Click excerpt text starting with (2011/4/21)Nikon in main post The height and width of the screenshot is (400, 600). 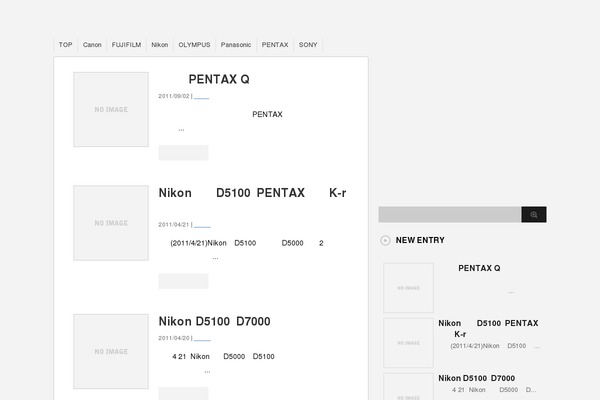(247, 250)
